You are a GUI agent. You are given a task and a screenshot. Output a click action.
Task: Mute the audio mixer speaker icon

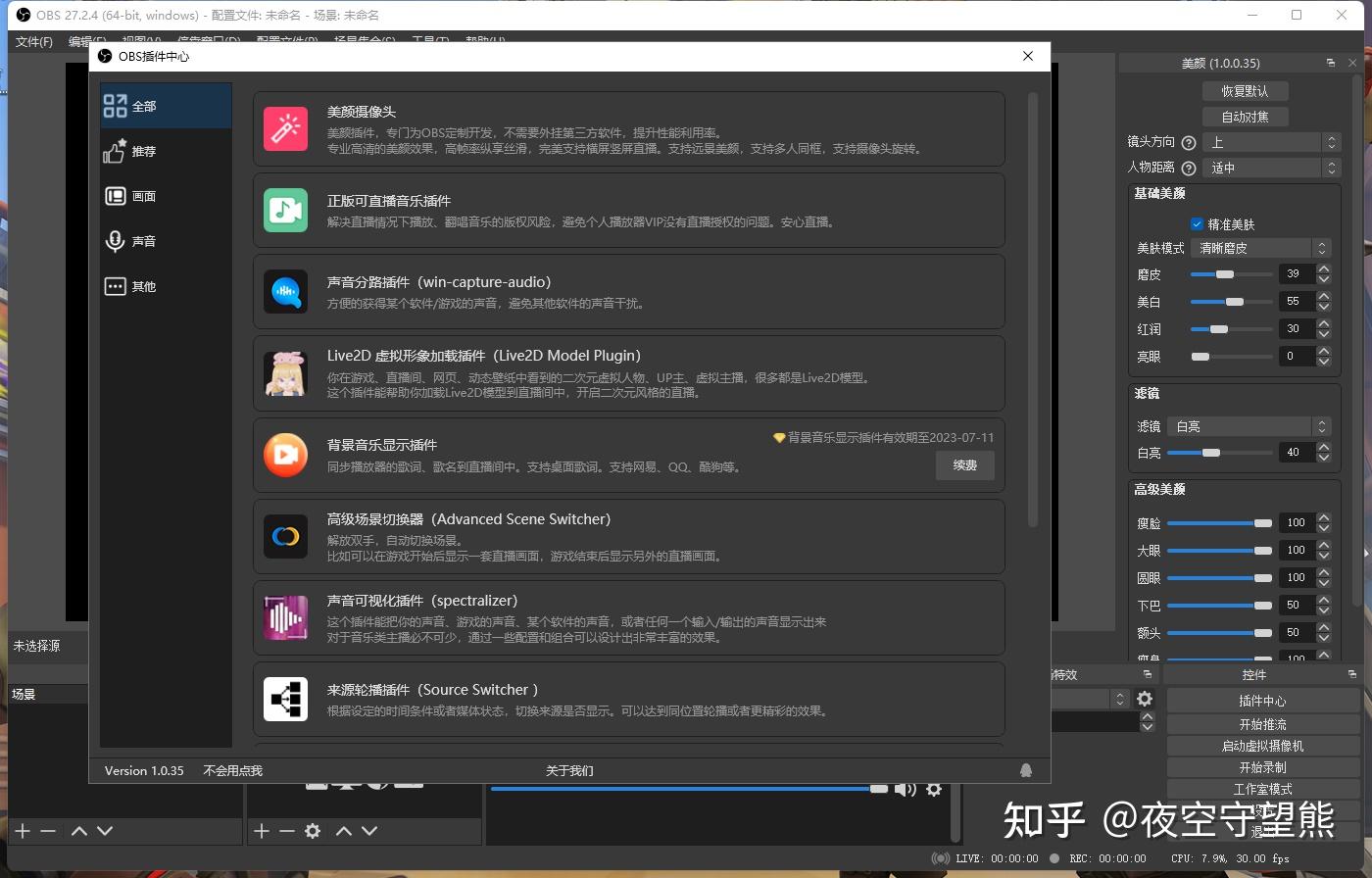906,789
